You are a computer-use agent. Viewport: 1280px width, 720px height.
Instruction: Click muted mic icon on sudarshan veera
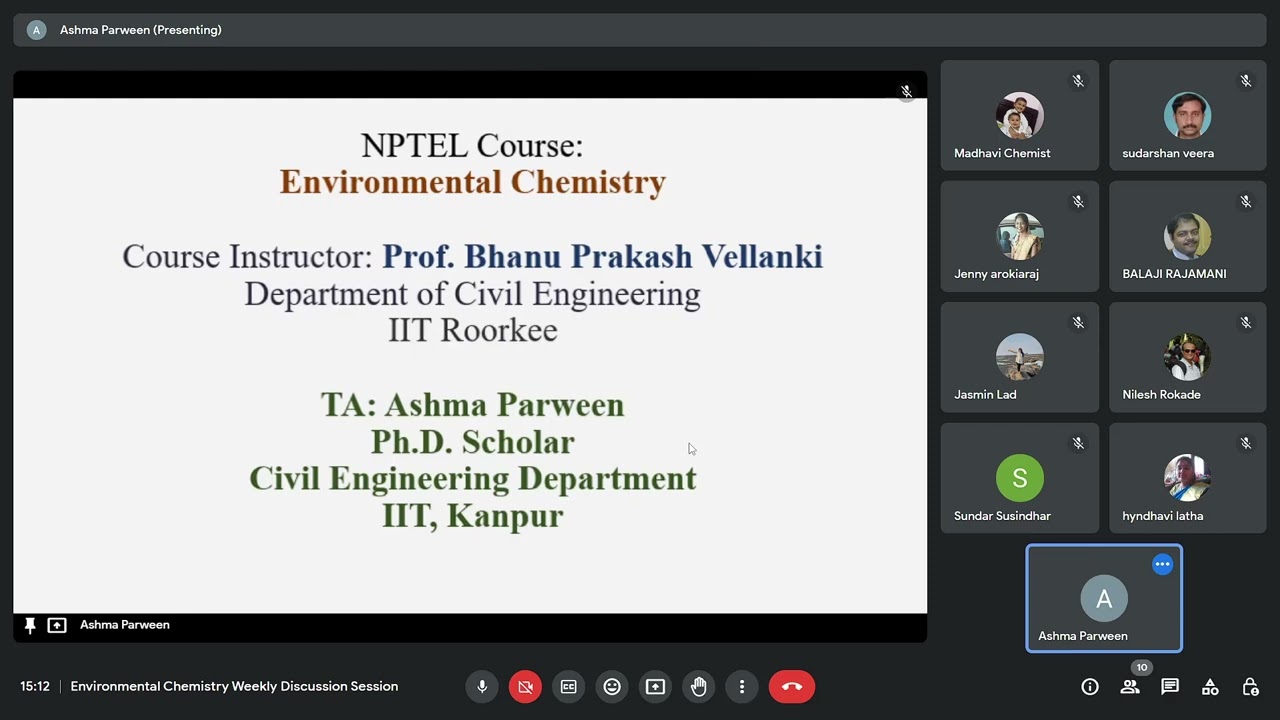pyautogui.click(x=1246, y=81)
